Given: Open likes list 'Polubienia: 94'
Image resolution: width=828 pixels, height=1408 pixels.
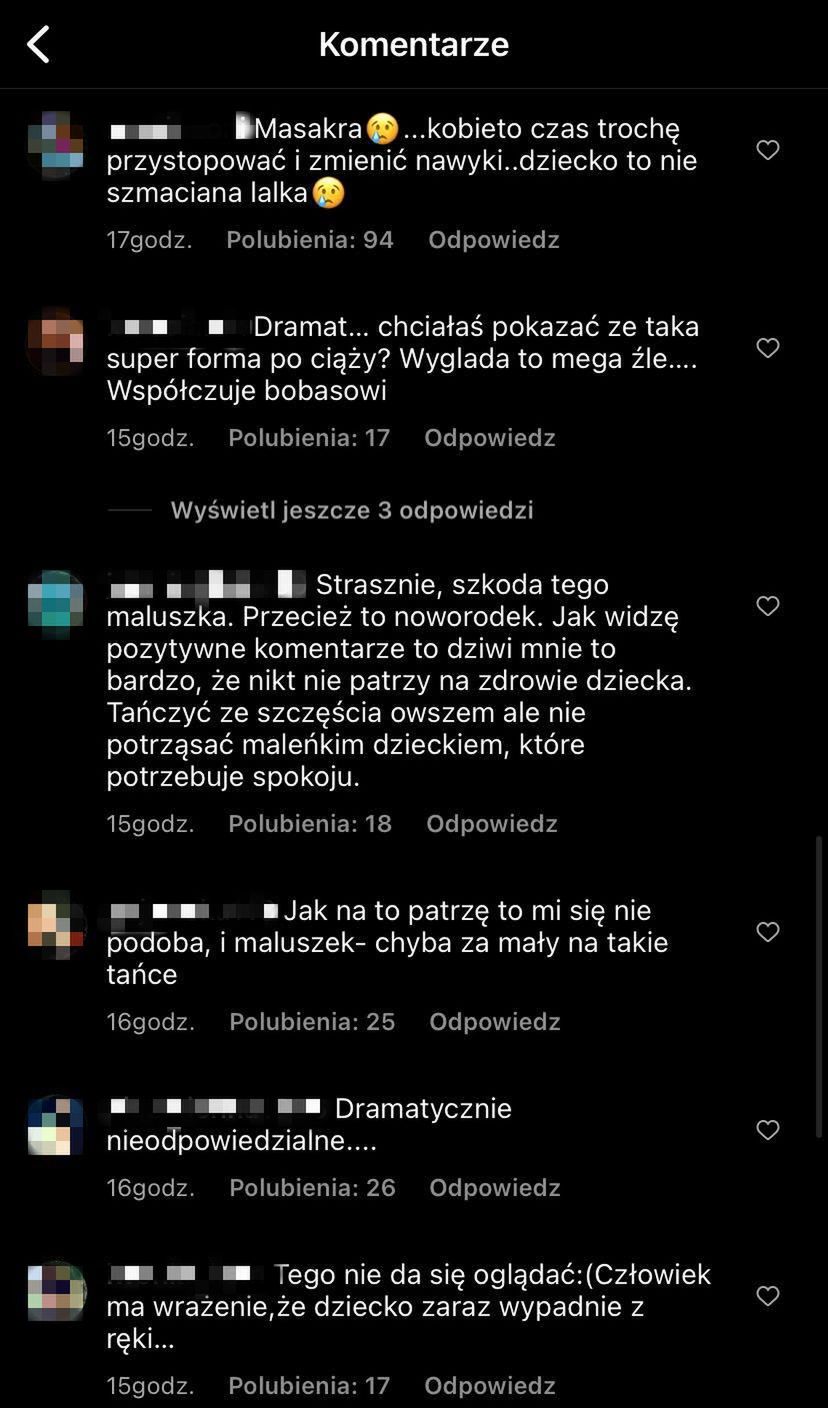Looking at the screenshot, I should click(310, 240).
